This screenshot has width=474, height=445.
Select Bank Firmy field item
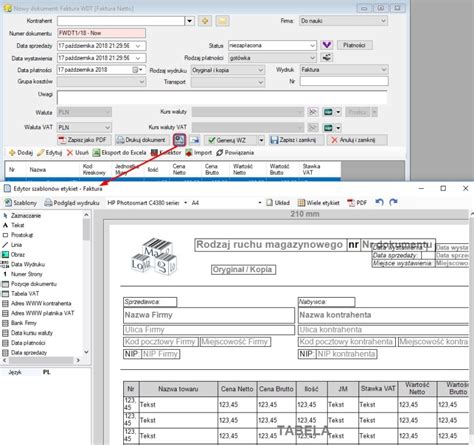pyautogui.click(x=19, y=323)
